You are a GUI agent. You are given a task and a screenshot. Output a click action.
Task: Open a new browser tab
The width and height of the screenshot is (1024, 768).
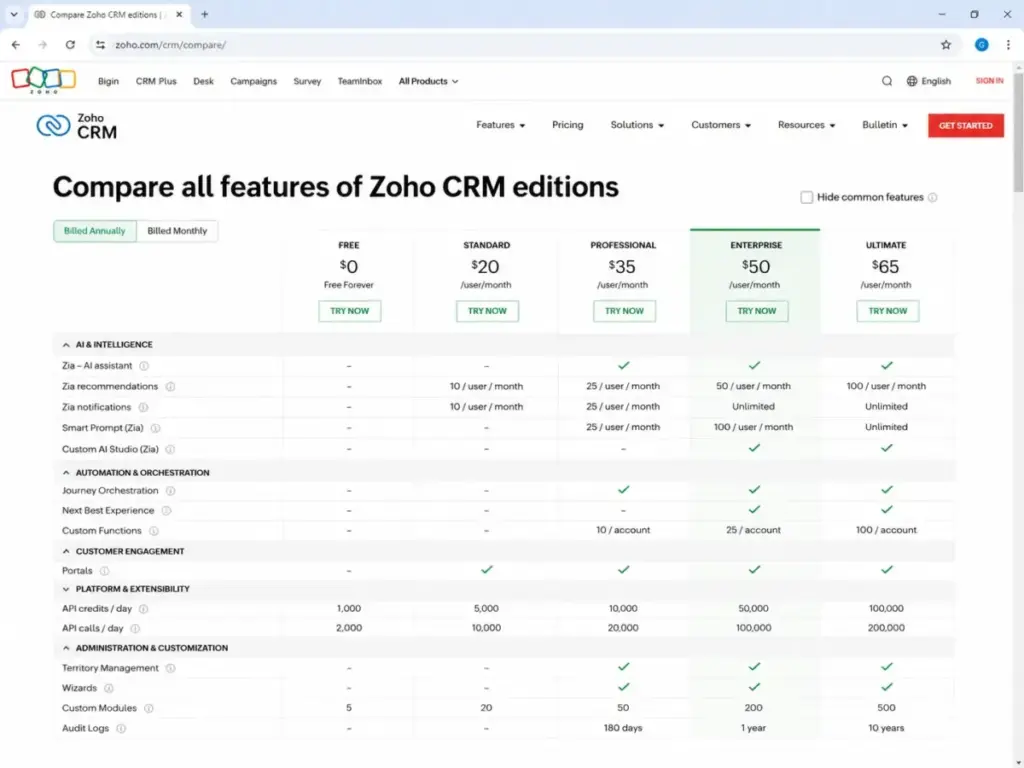click(204, 14)
